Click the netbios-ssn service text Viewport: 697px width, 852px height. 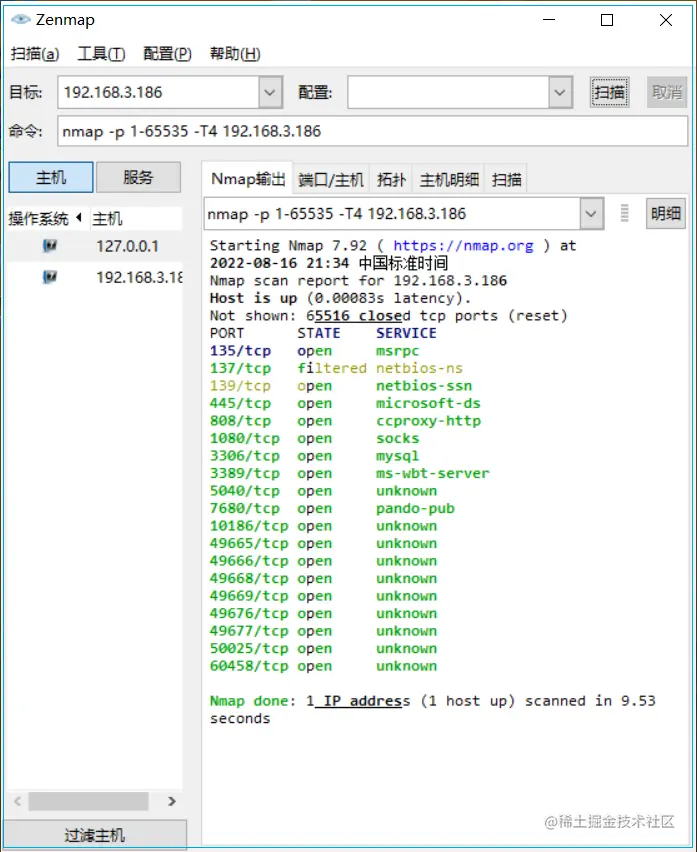point(424,386)
